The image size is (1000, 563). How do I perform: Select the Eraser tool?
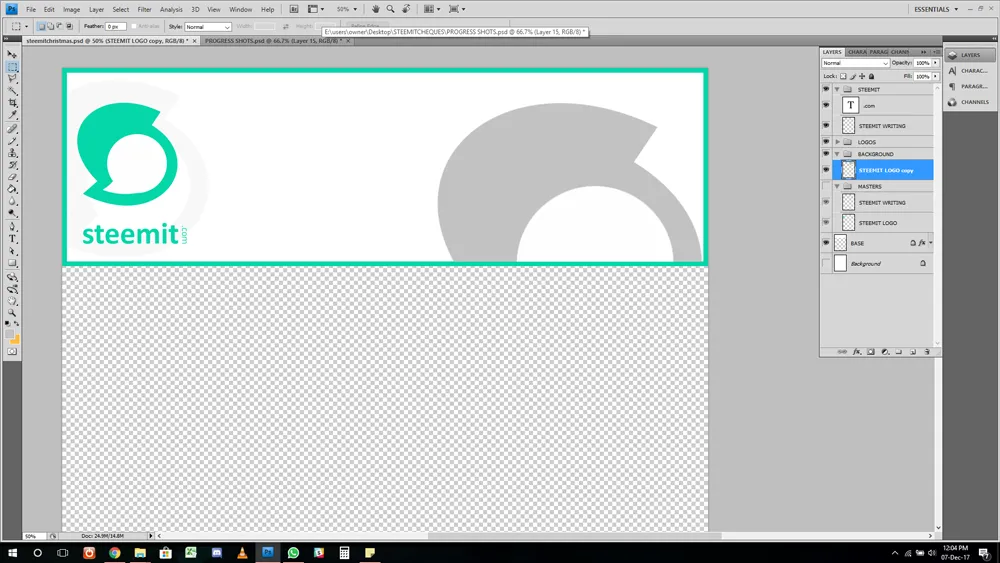tap(12, 178)
